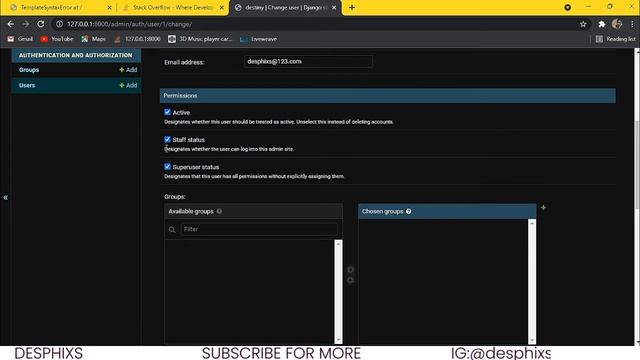Open the Reading list
The height and width of the screenshot is (360, 640).
tap(616, 39)
